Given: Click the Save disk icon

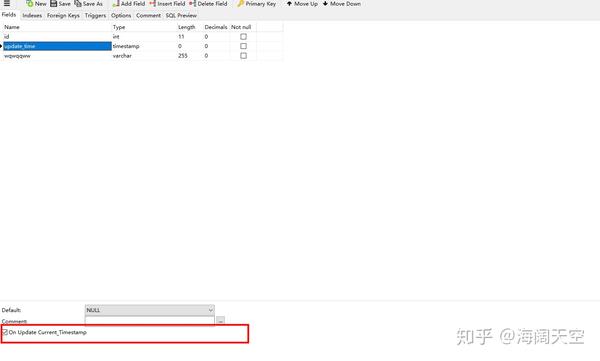Looking at the screenshot, I should (54, 3).
